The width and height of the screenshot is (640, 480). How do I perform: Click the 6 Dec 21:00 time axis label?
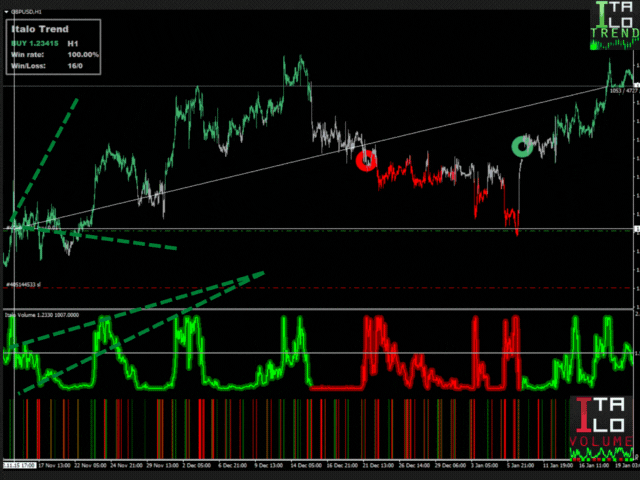tap(233, 465)
